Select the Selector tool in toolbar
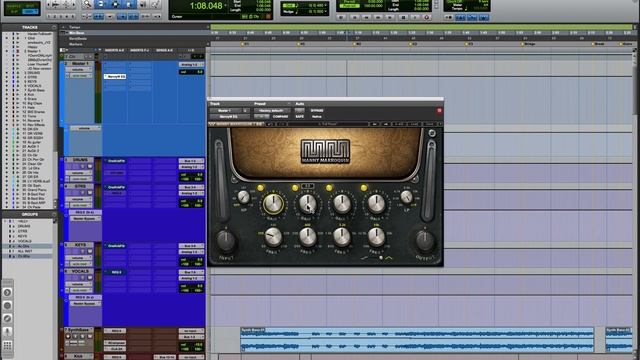Screen dimensions: 640x360 point(115,4)
